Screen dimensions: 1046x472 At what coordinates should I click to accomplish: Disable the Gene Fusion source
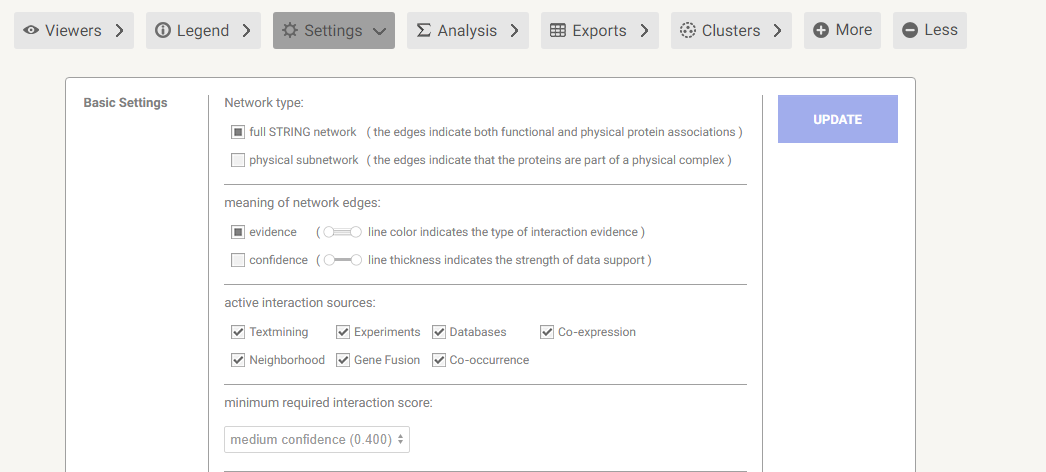tap(343, 360)
